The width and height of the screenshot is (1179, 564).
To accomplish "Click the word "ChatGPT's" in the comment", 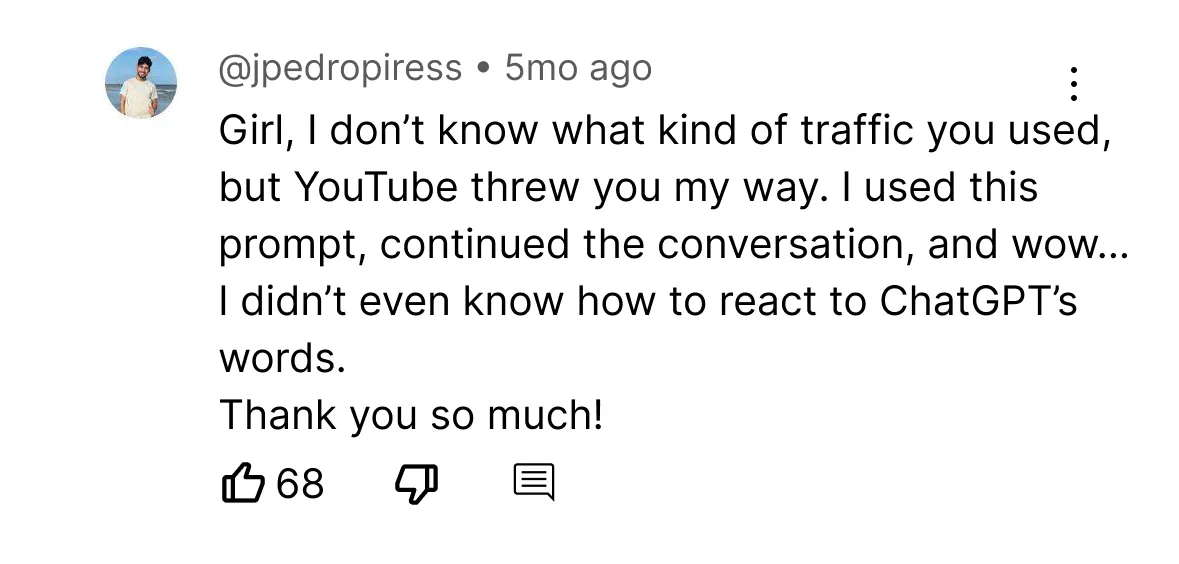I will click(x=978, y=301).
